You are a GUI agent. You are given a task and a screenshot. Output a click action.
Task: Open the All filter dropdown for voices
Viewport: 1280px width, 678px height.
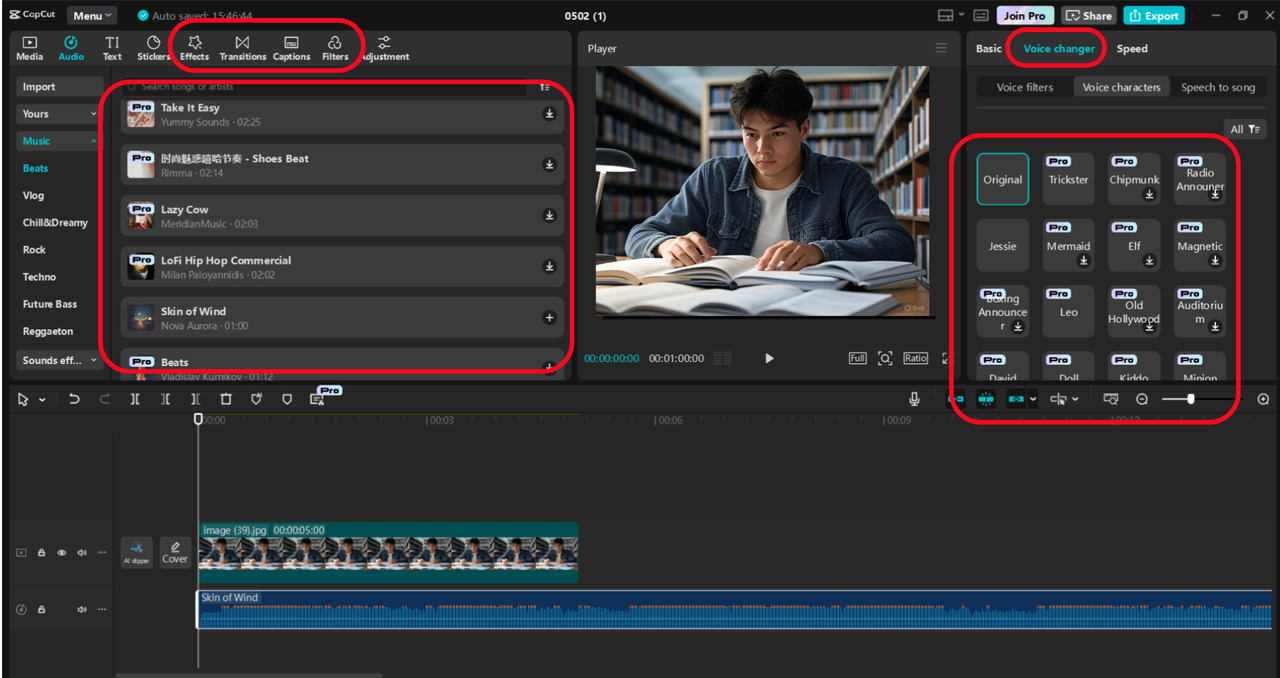coord(1245,129)
